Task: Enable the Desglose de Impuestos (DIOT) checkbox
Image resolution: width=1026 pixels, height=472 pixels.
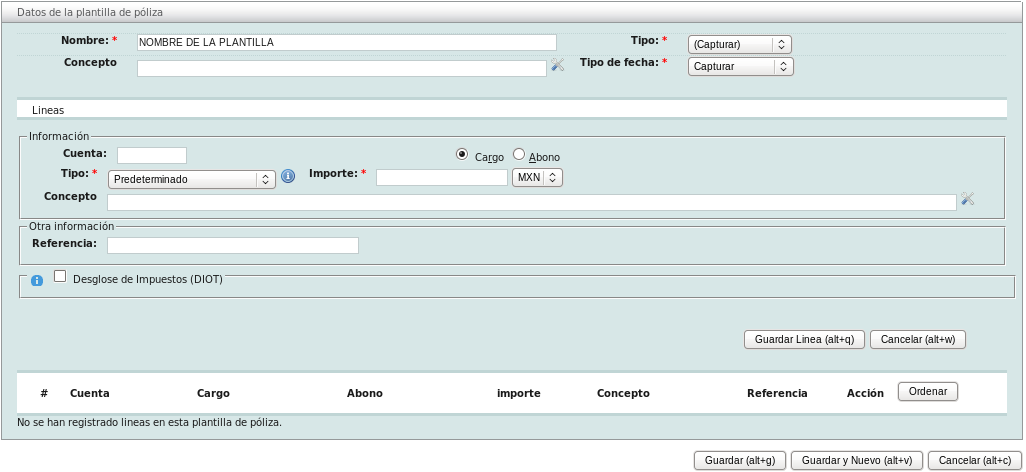Action: [x=60, y=277]
